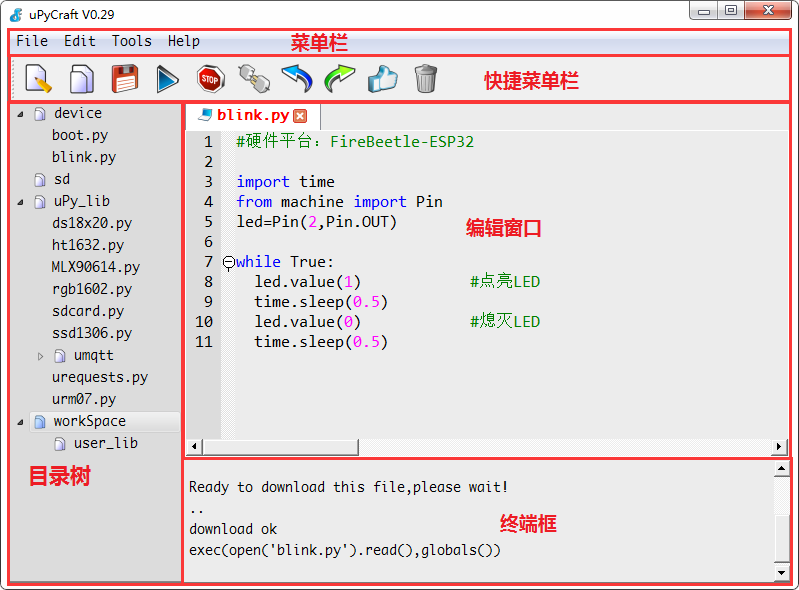Open the File menu
The height and width of the screenshot is (590, 799).
[x=32, y=41]
